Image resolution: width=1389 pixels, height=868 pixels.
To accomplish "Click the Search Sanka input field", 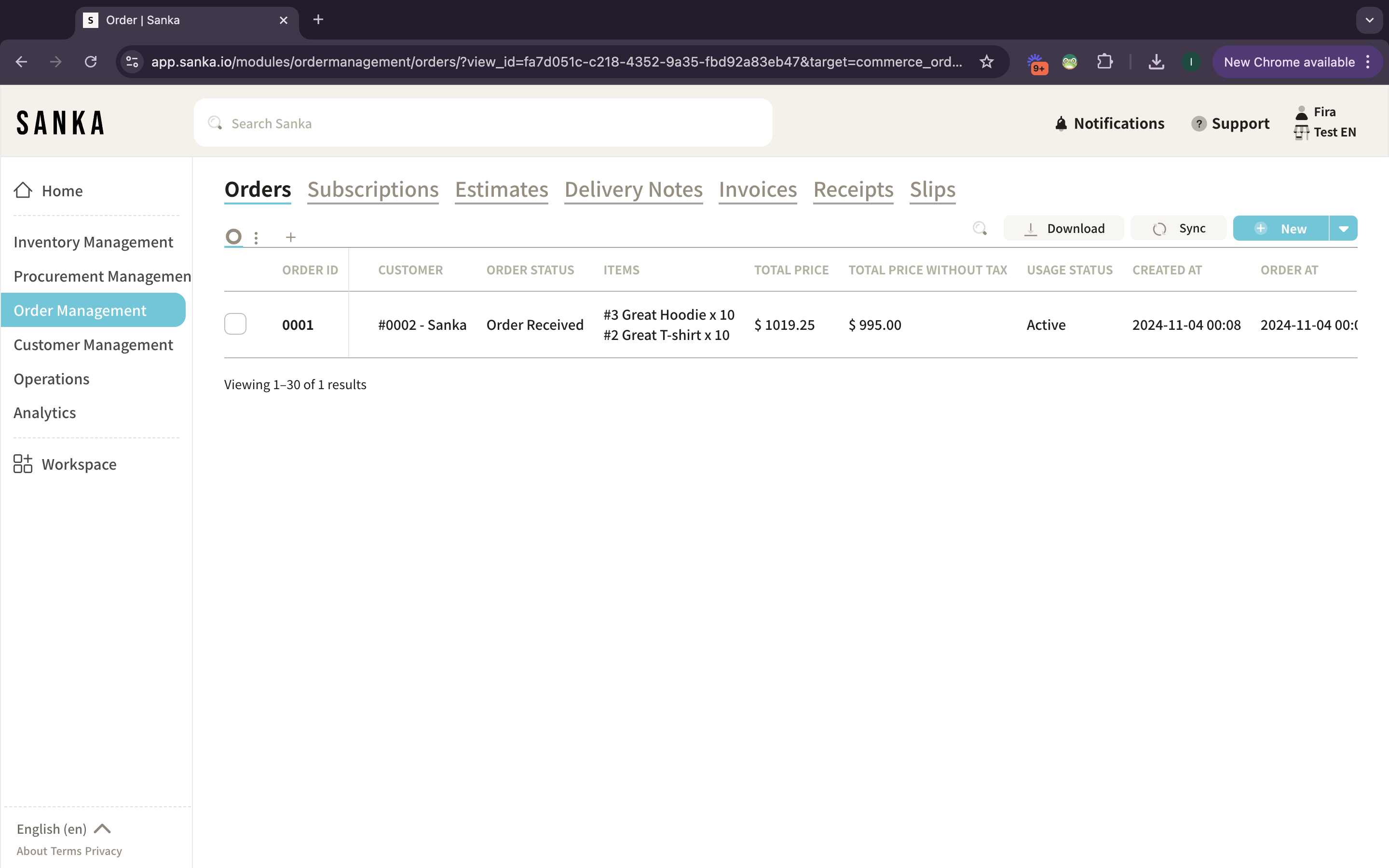I will click(482, 123).
